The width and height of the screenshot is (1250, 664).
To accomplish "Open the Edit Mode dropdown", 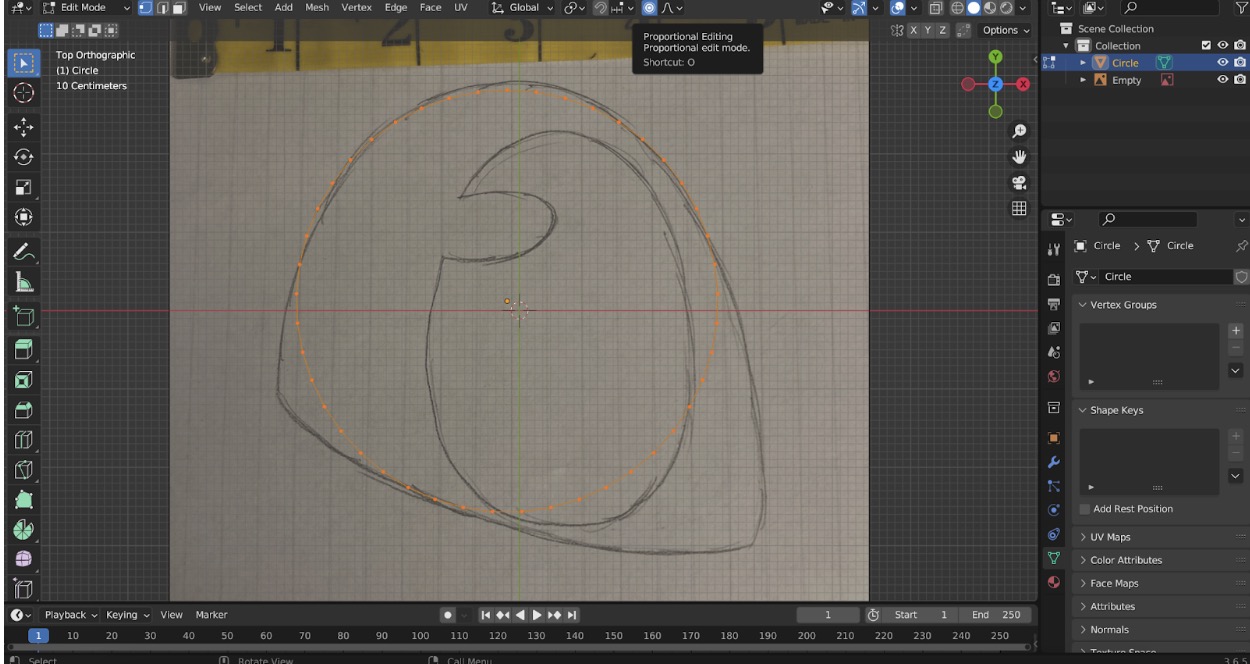I will 88,7.
